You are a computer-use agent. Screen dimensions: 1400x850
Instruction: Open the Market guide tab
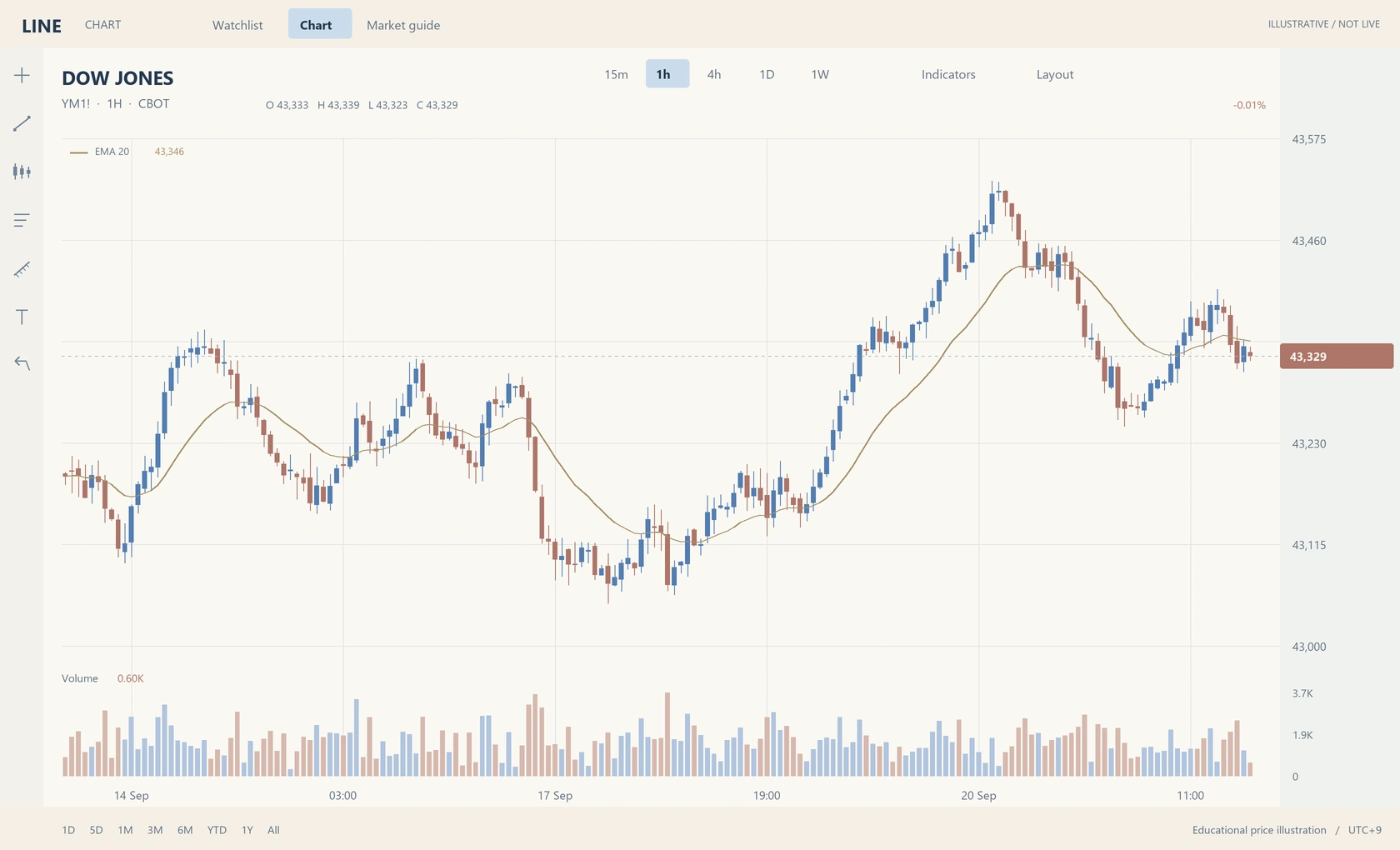coord(403,25)
